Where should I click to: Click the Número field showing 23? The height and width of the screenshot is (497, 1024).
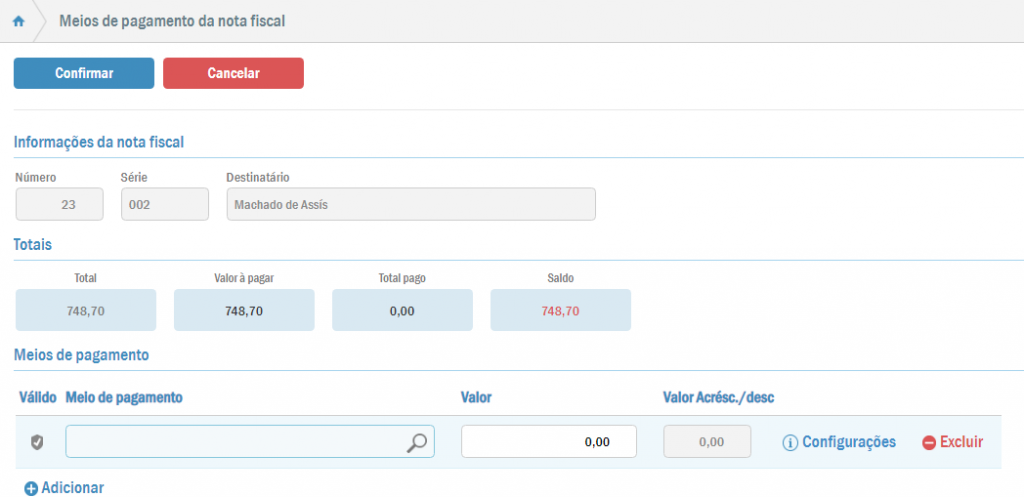(59, 204)
